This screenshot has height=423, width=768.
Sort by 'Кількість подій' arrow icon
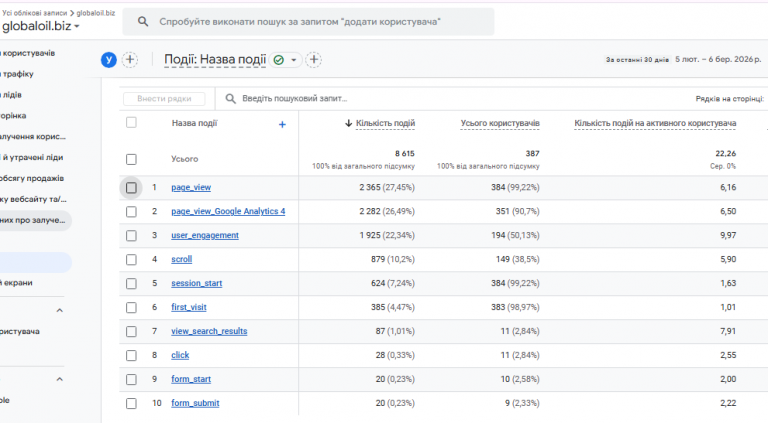pyautogui.click(x=348, y=123)
